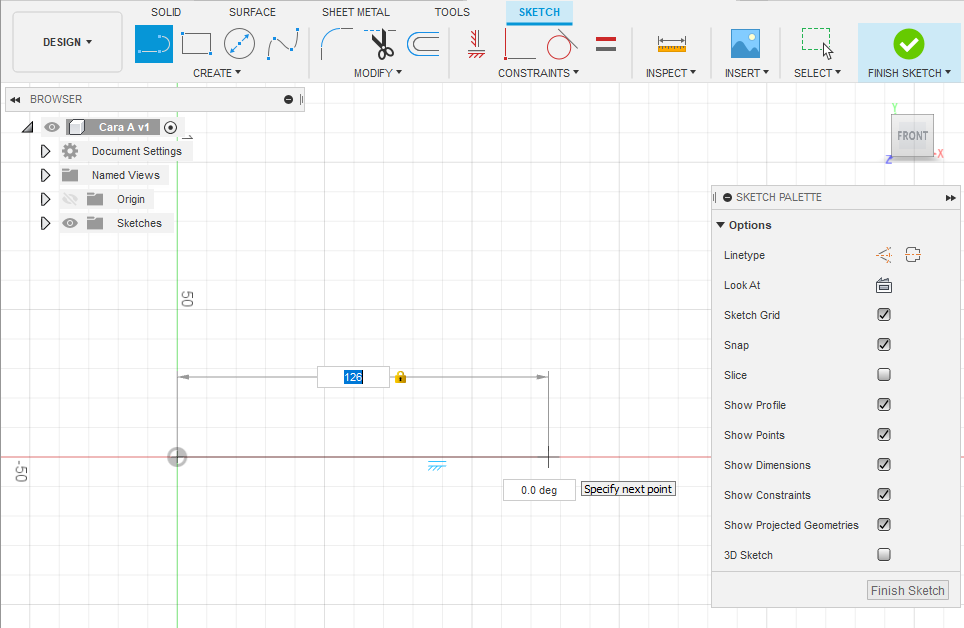Viewport: 964px width, 628px height.
Task: Open the CREATE dropdown menu
Action: (217, 73)
